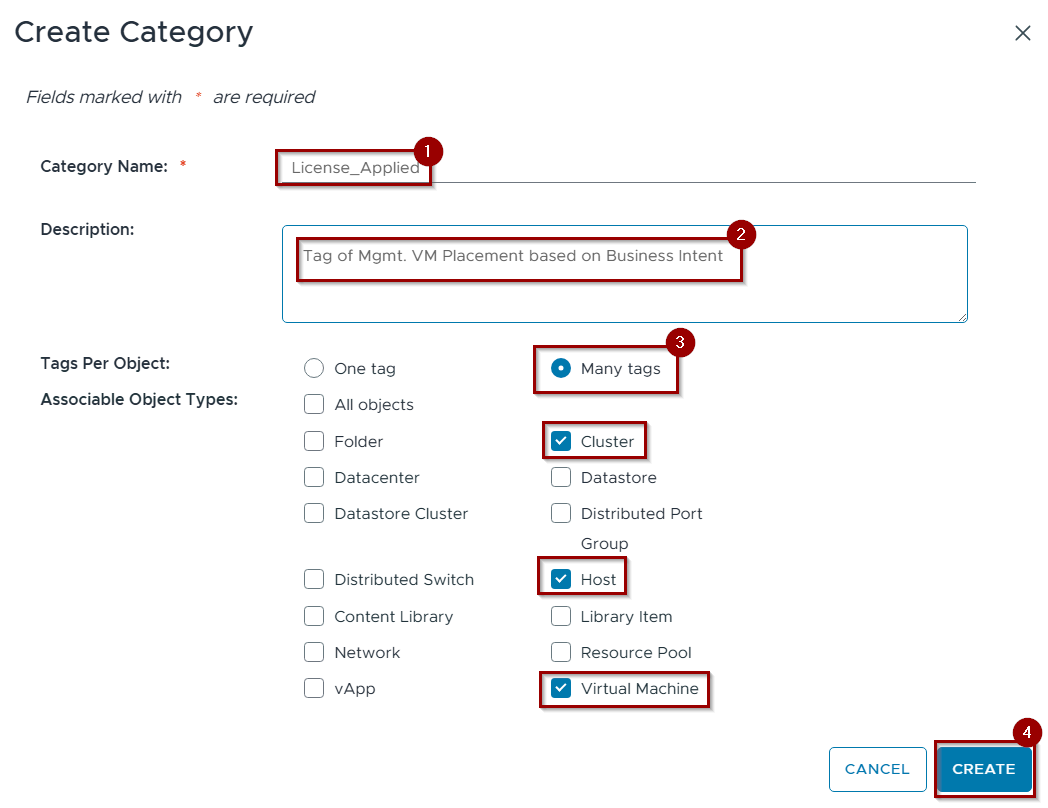Check the Library Item checkbox

[561, 616]
